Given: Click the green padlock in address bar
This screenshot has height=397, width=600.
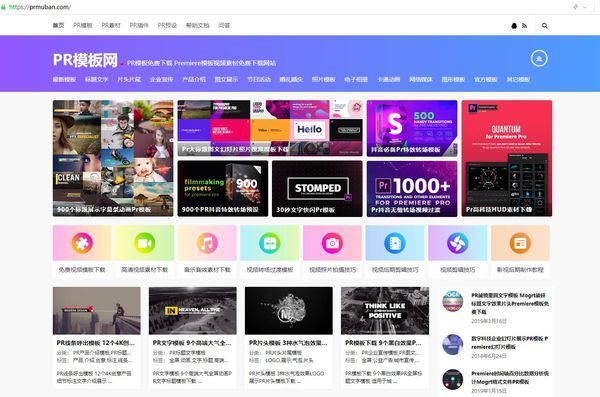Looking at the screenshot, I should 3,7.
